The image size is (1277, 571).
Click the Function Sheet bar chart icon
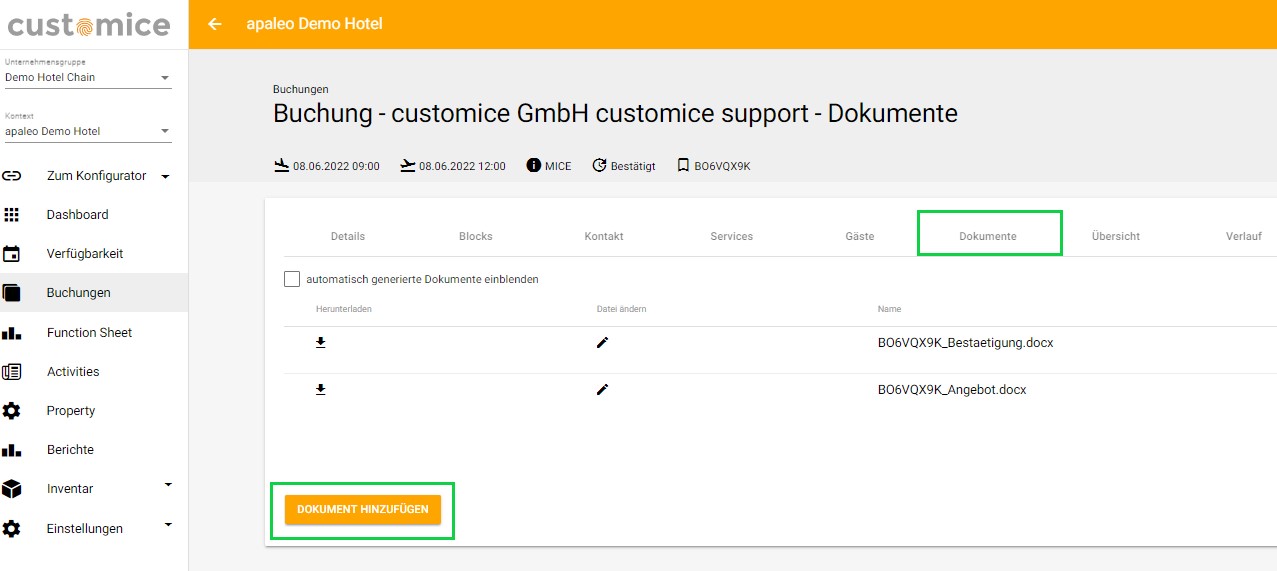pos(12,333)
